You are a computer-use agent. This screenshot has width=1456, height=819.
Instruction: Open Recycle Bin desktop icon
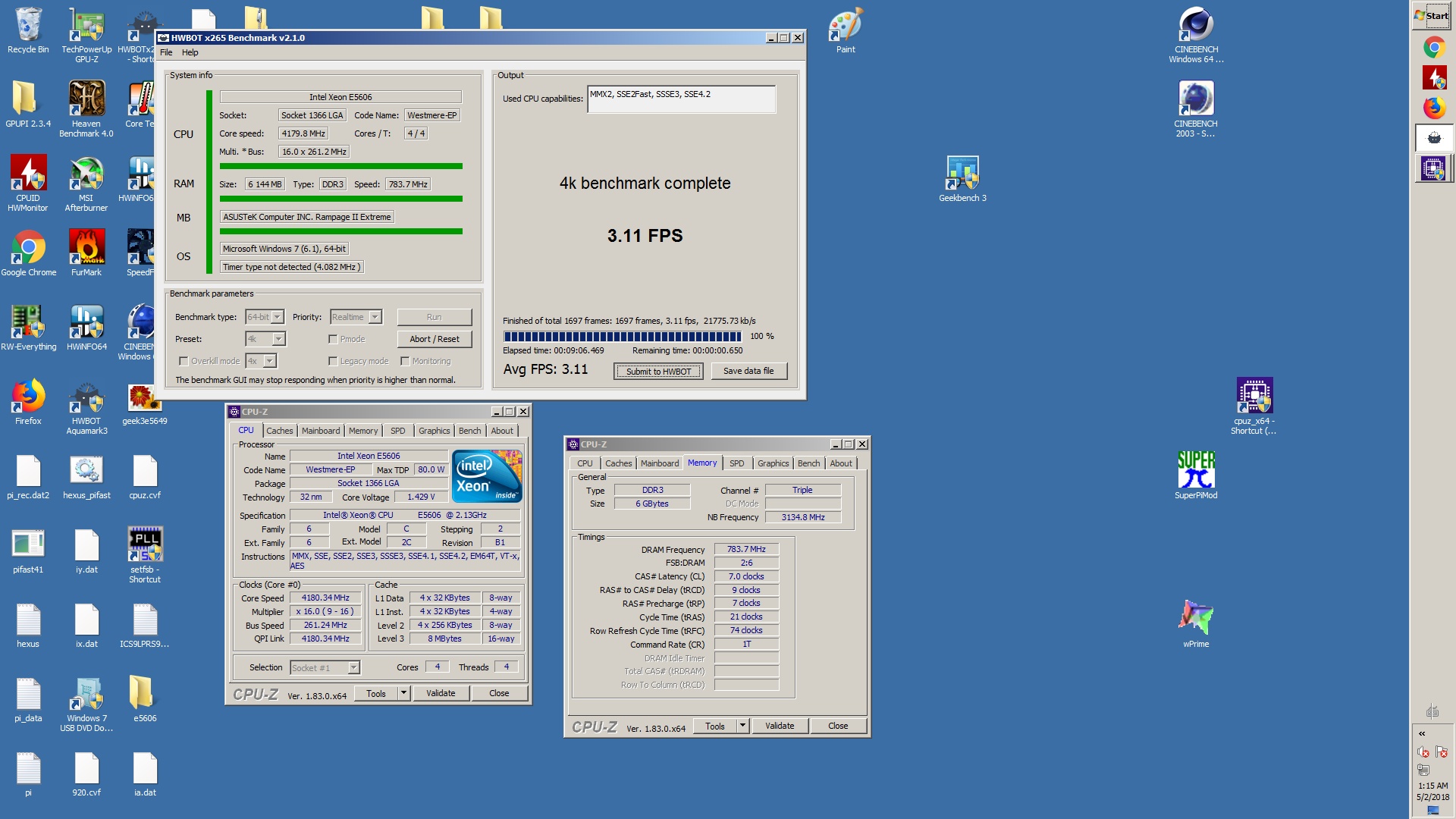28,31
